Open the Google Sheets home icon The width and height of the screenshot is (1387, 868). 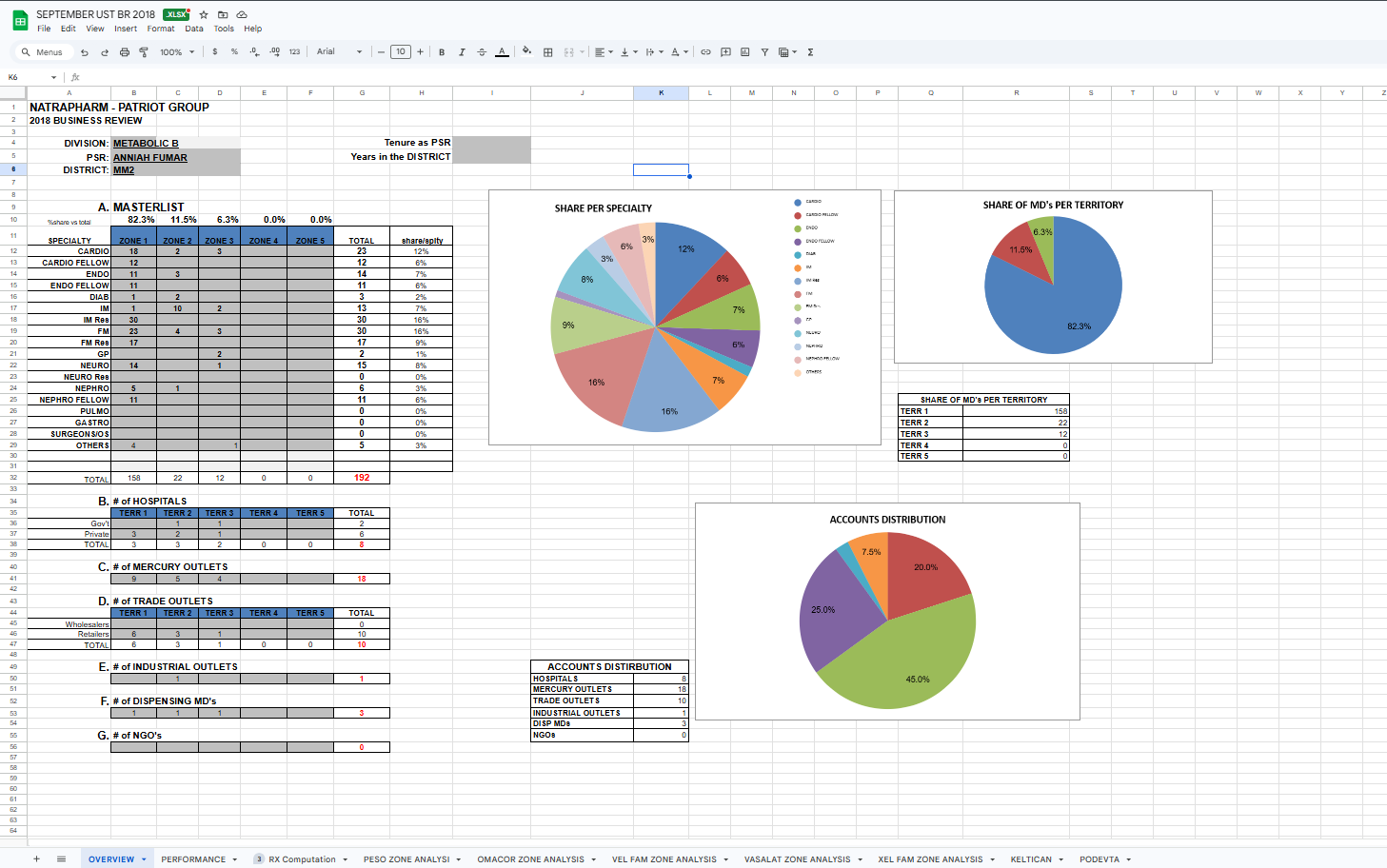pos(19,21)
